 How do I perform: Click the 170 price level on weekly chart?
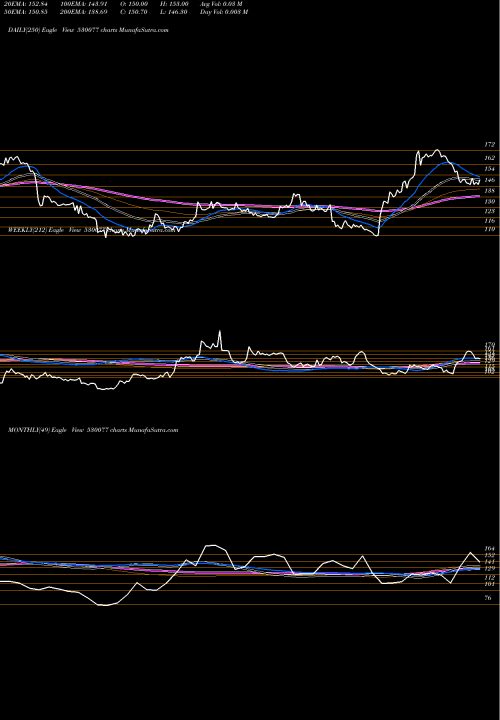click(489, 344)
